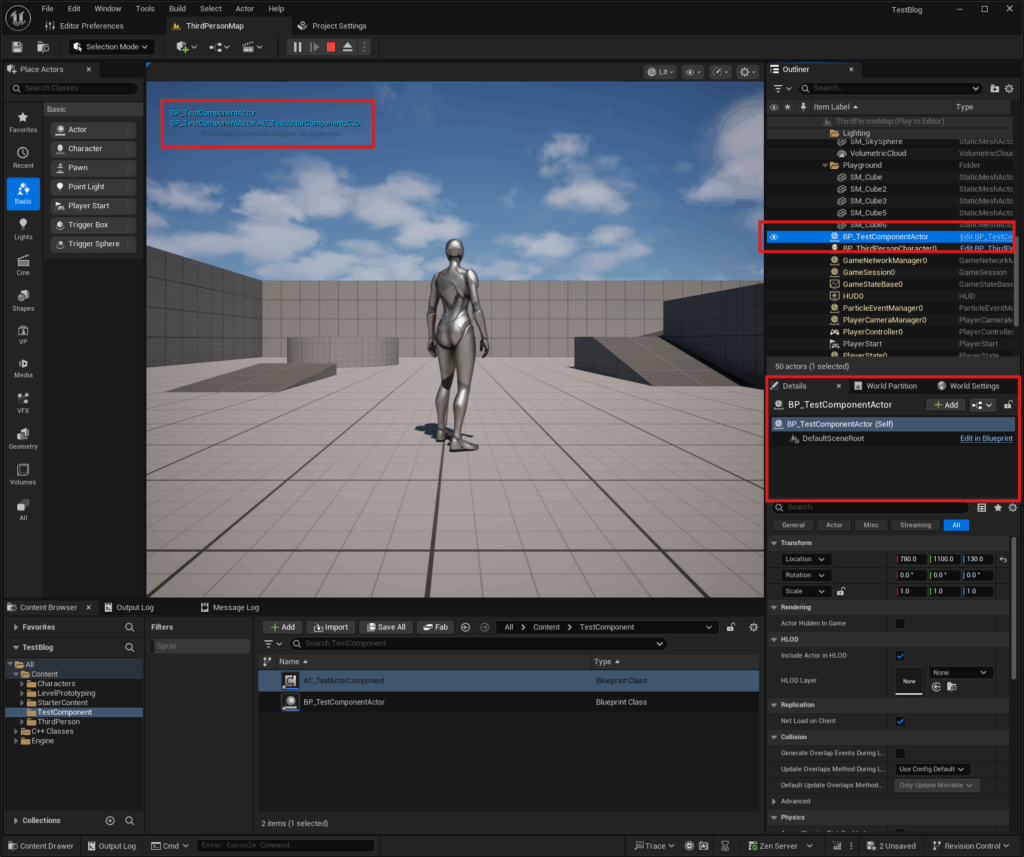Open Content Drawer from status bar

(x=41, y=846)
